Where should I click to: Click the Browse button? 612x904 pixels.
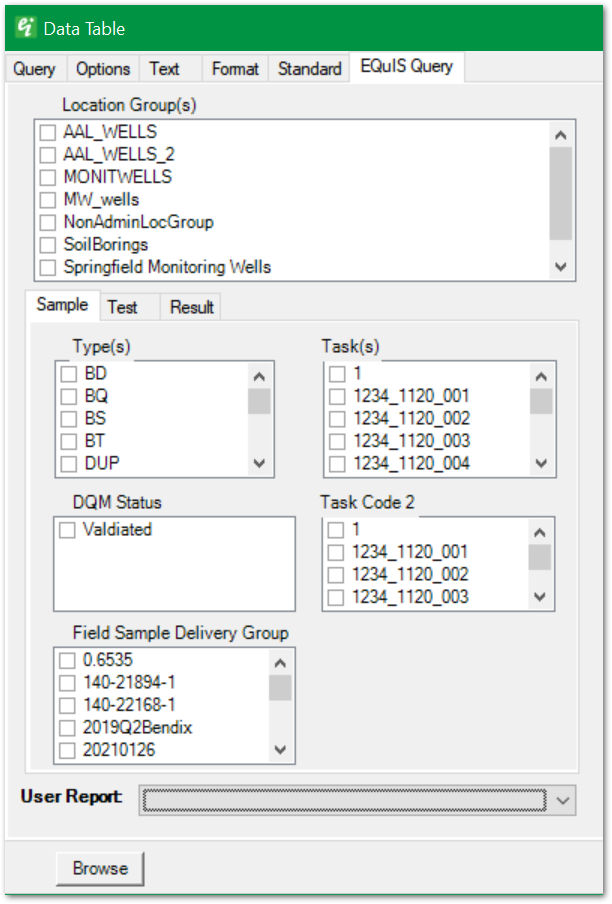pyautogui.click(x=99, y=868)
